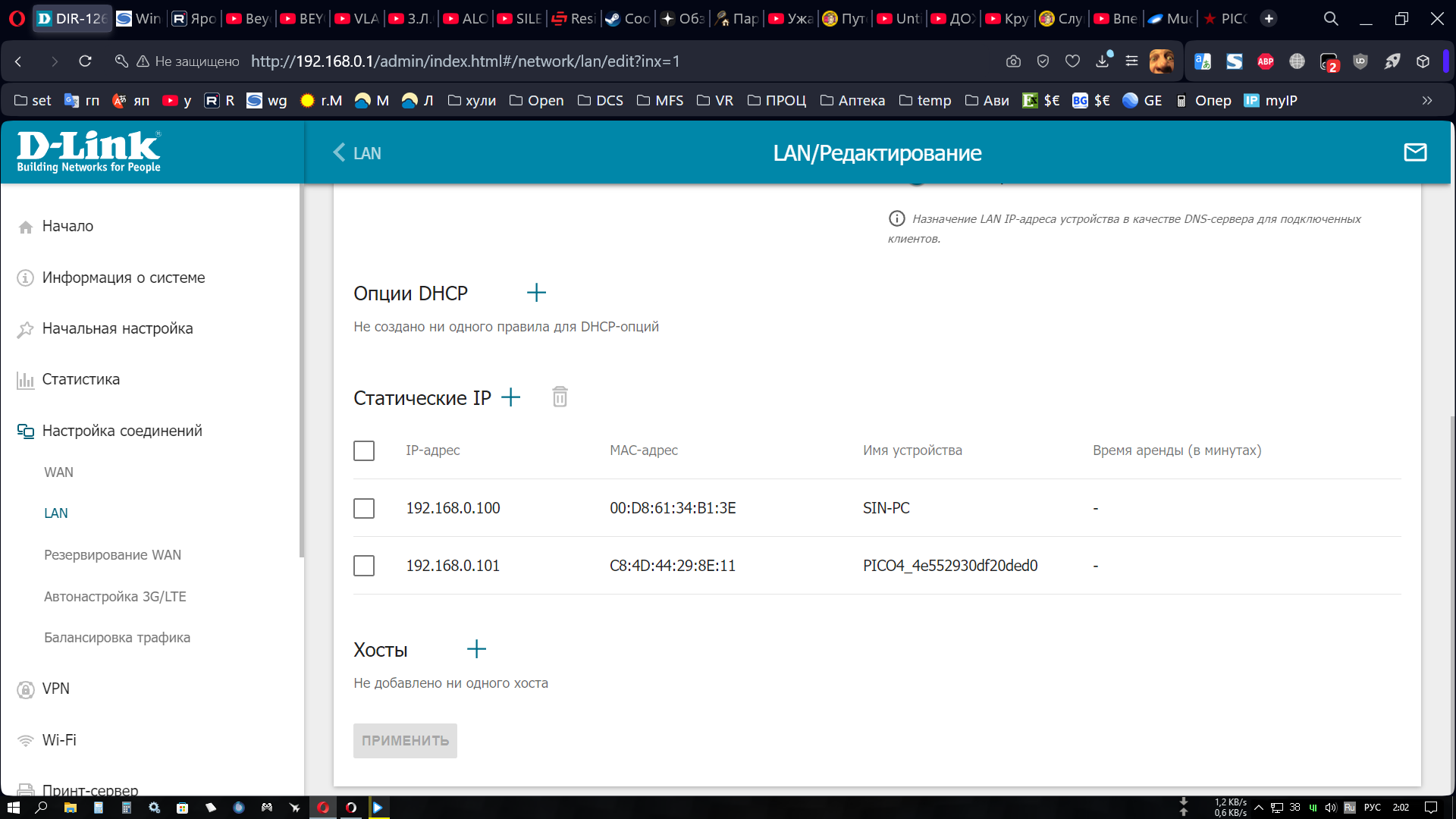Screen dimensions: 1456x819
Task: Open the ПРОЦ bookmarks folder
Action: (777, 100)
